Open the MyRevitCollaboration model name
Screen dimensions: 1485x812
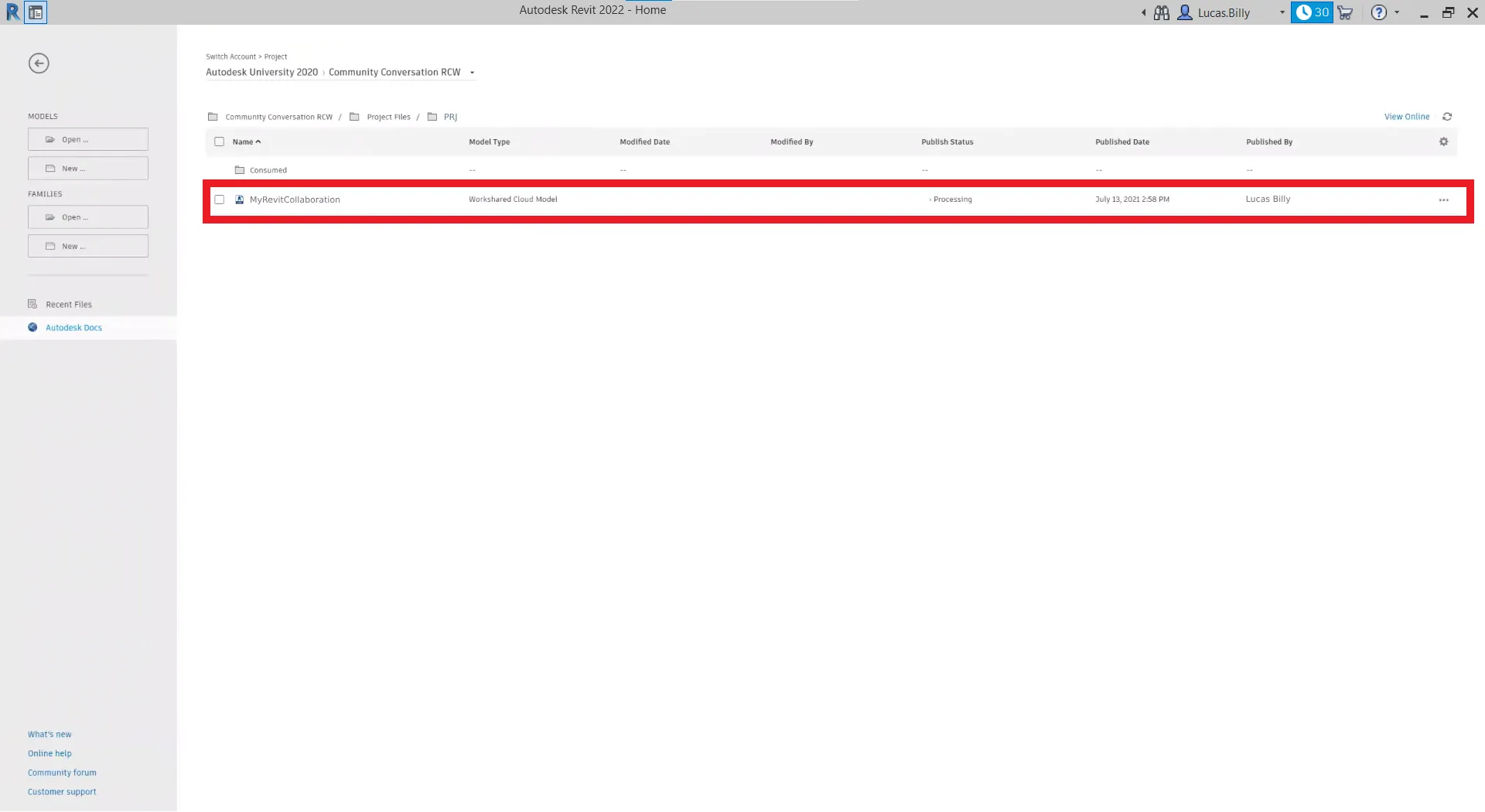[295, 200]
